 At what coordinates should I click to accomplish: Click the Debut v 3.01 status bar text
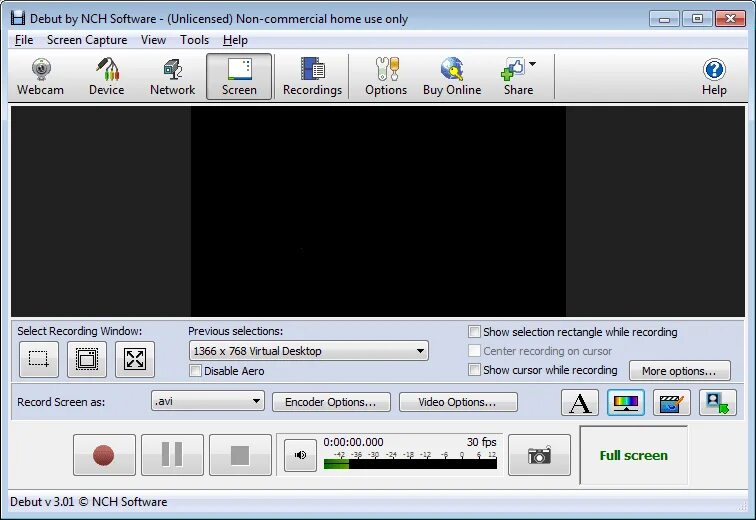[x=89, y=502]
